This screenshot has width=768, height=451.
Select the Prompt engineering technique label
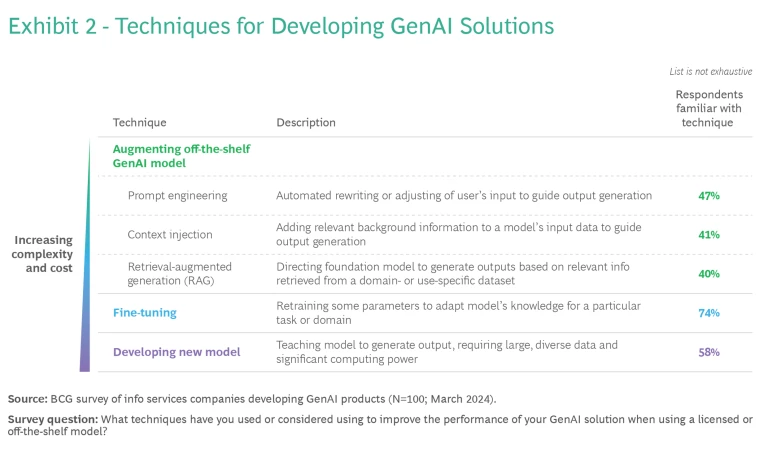tap(177, 195)
